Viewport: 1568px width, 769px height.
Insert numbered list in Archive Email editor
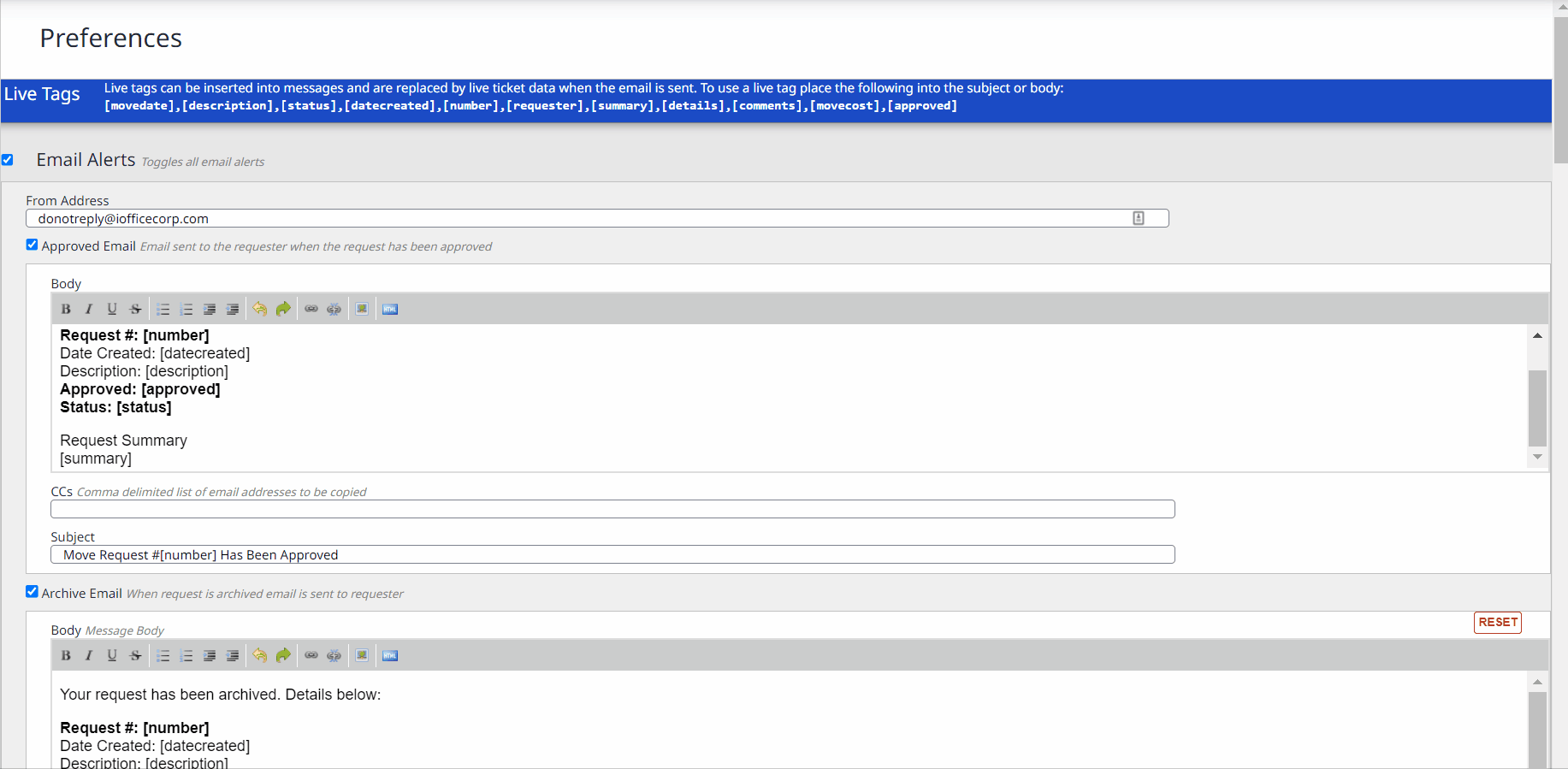pos(186,656)
